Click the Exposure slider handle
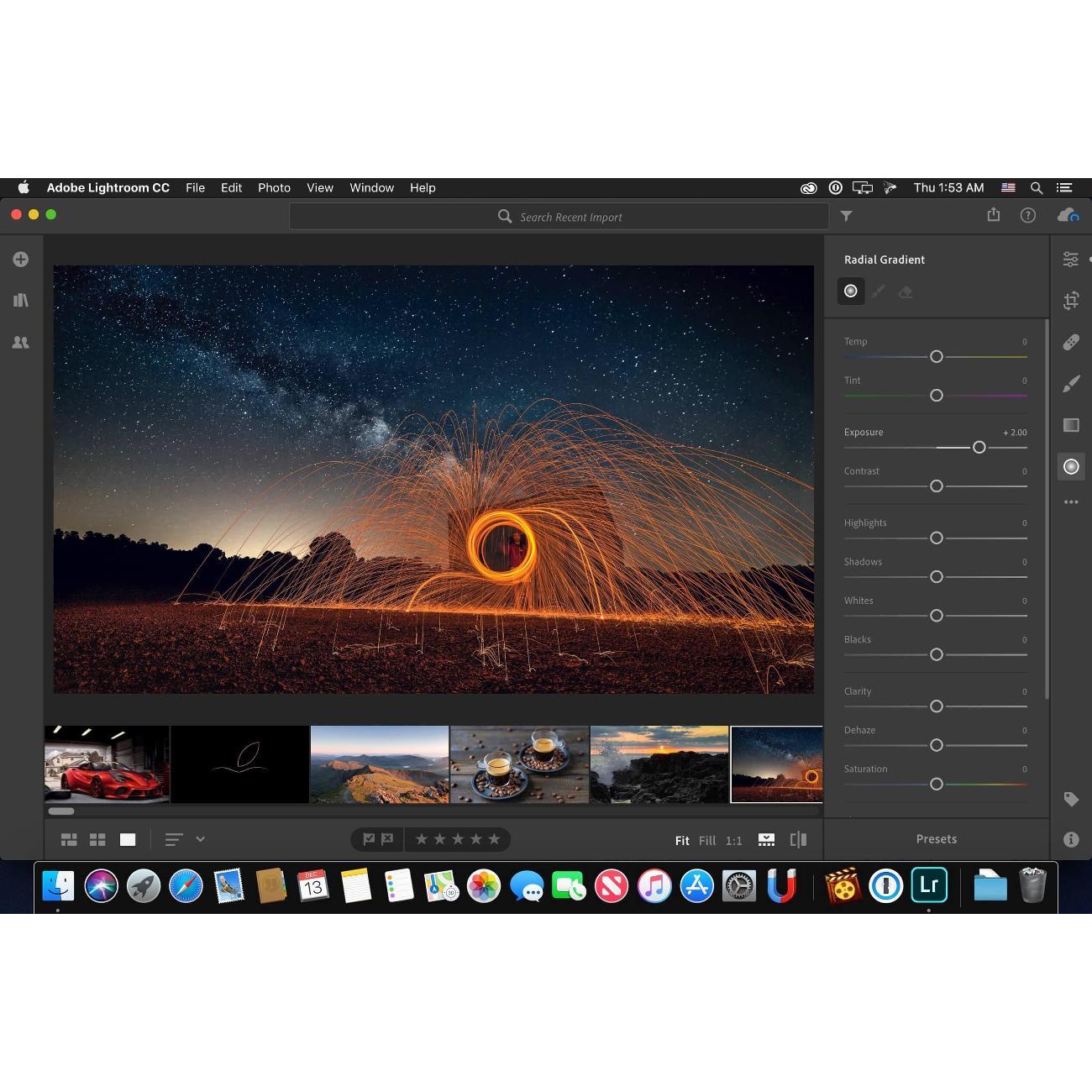 (979, 448)
